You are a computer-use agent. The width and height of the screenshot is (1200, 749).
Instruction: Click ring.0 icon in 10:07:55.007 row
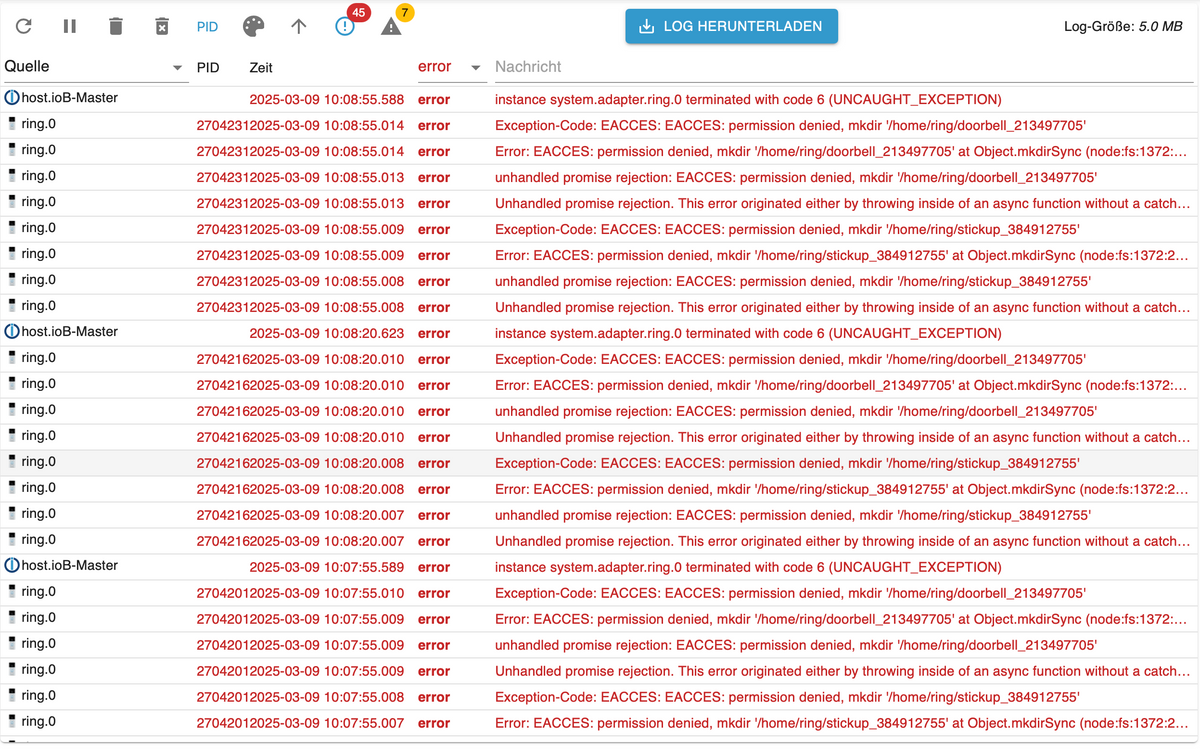13,722
